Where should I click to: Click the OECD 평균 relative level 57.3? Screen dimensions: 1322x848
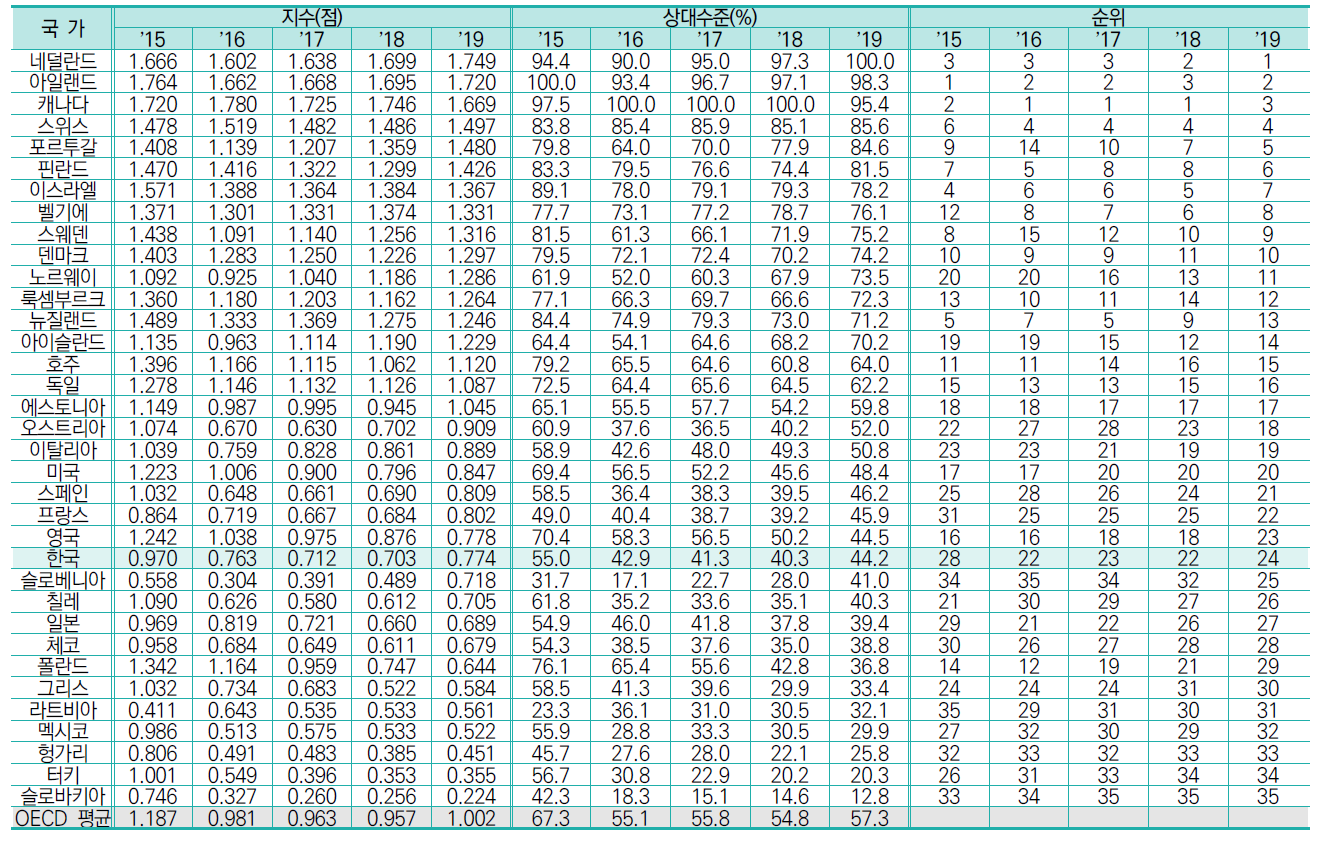click(869, 817)
